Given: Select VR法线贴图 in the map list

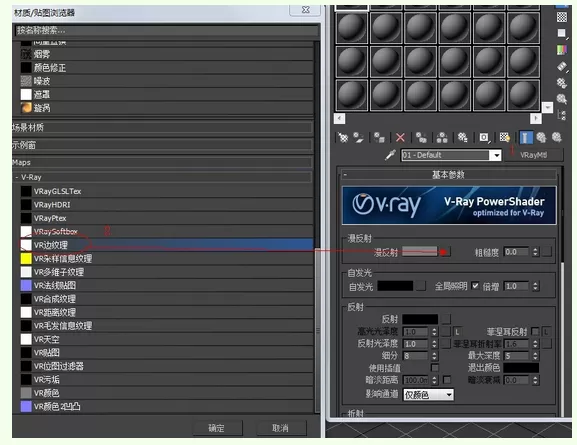Looking at the screenshot, I should 167,285.
